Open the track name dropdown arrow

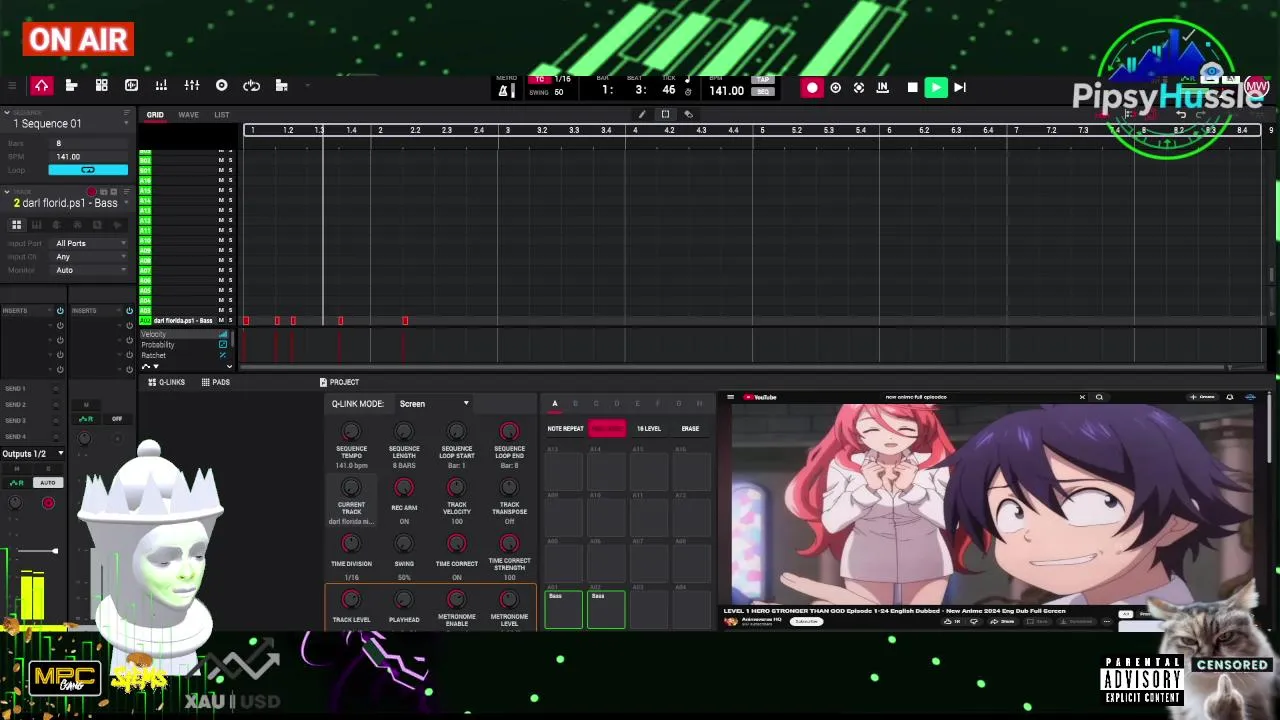[126, 203]
